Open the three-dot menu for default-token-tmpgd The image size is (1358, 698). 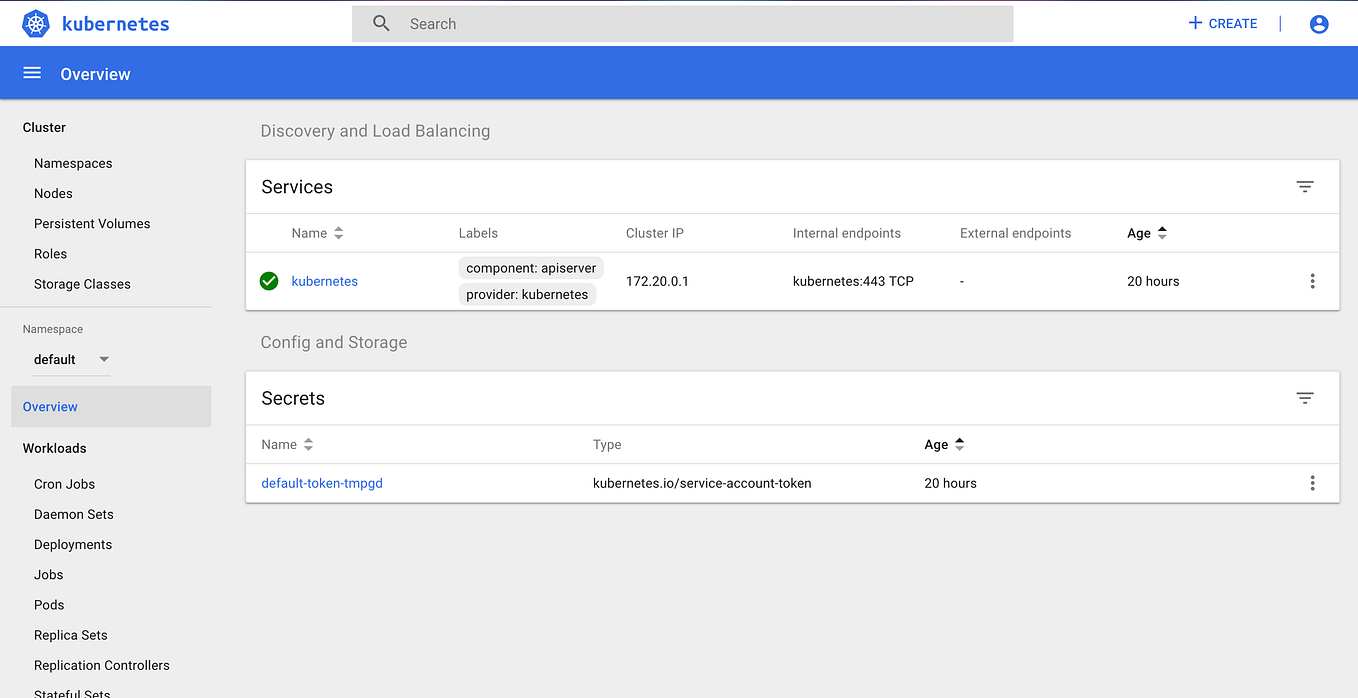point(1312,483)
